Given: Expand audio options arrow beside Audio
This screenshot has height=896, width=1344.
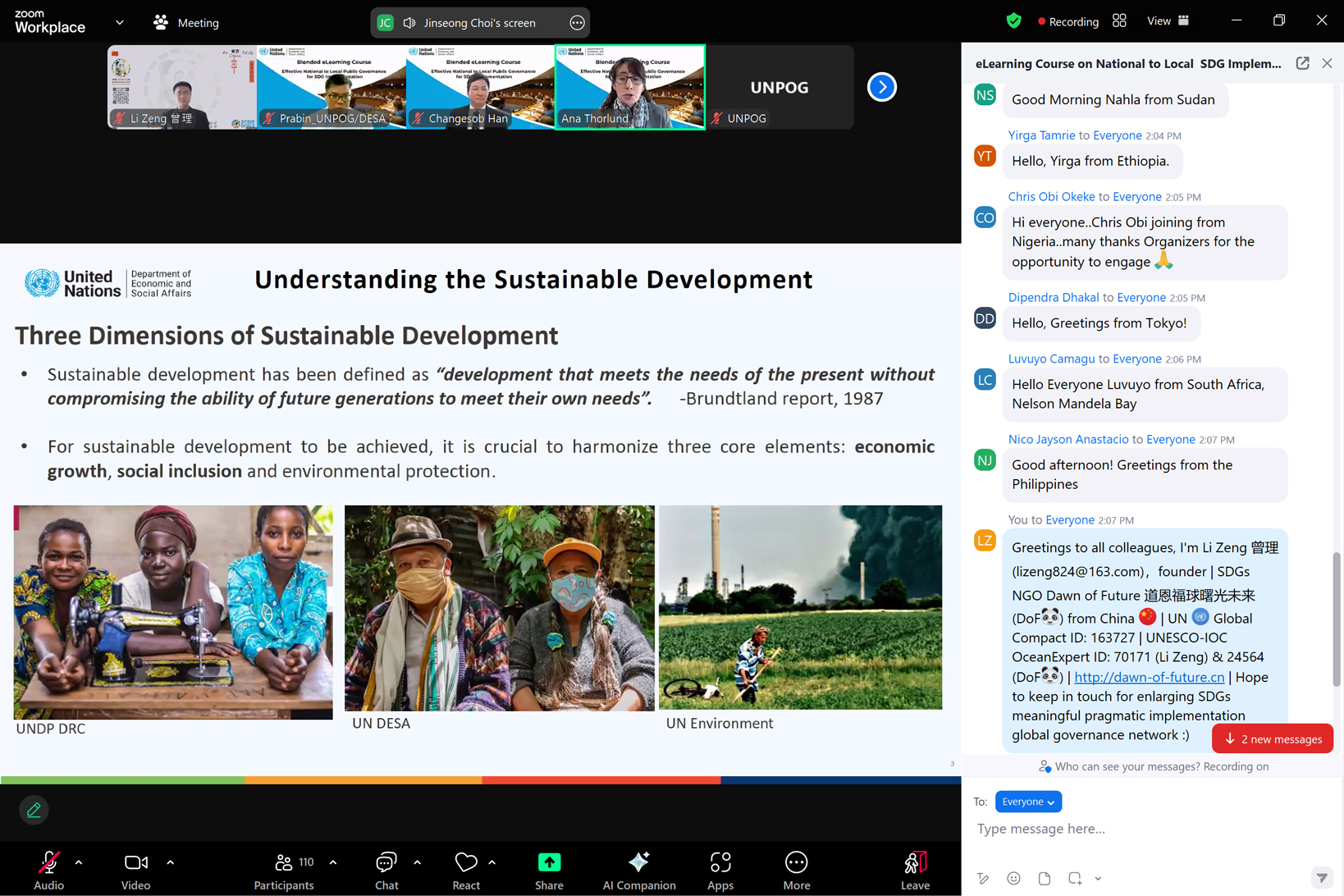Looking at the screenshot, I should (x=79, y=862).
